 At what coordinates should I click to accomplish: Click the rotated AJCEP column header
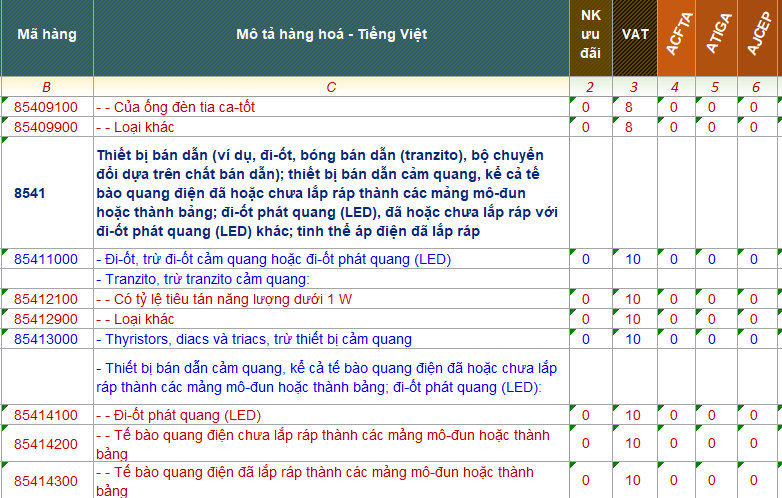(755, 35)
